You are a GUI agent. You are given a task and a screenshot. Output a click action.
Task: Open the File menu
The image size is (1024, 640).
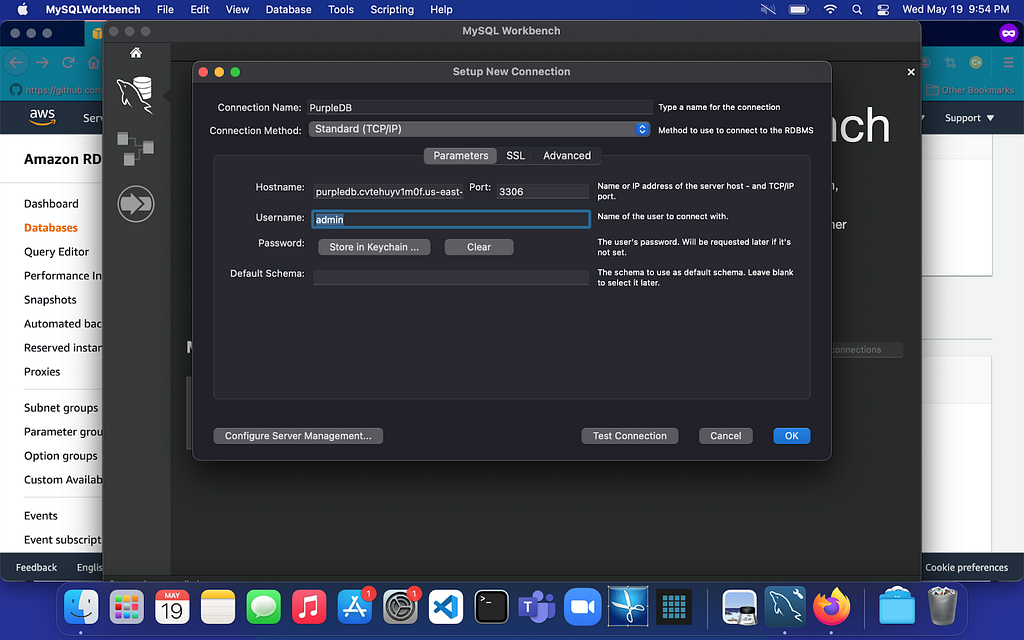(165, 10)
